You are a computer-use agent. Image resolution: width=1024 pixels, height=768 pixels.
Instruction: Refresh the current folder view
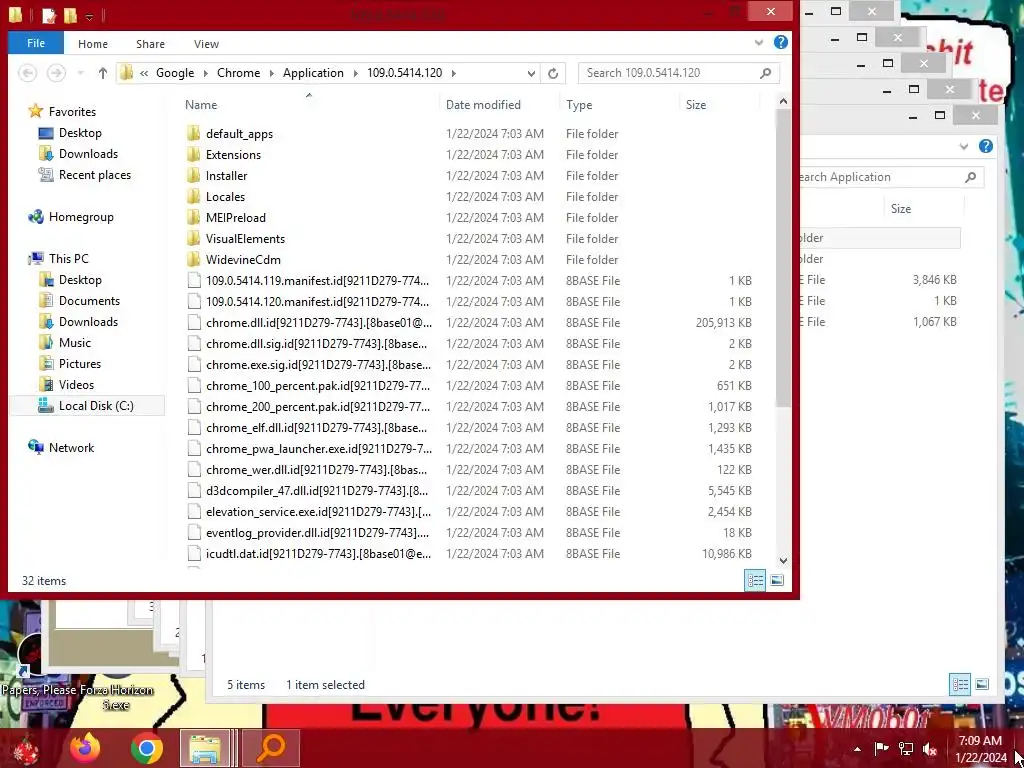pos(552,73)
